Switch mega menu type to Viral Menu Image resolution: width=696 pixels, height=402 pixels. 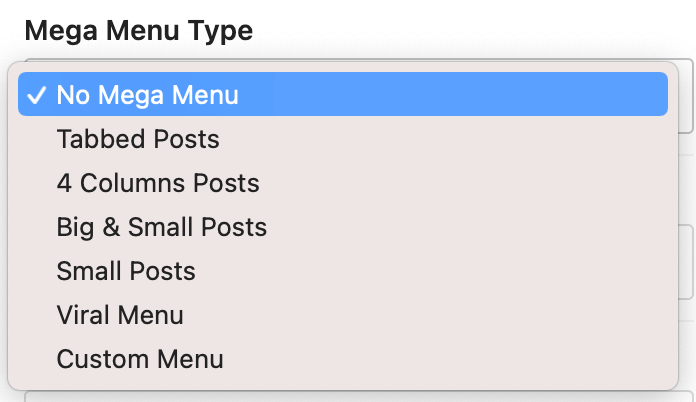coord(120,315)
